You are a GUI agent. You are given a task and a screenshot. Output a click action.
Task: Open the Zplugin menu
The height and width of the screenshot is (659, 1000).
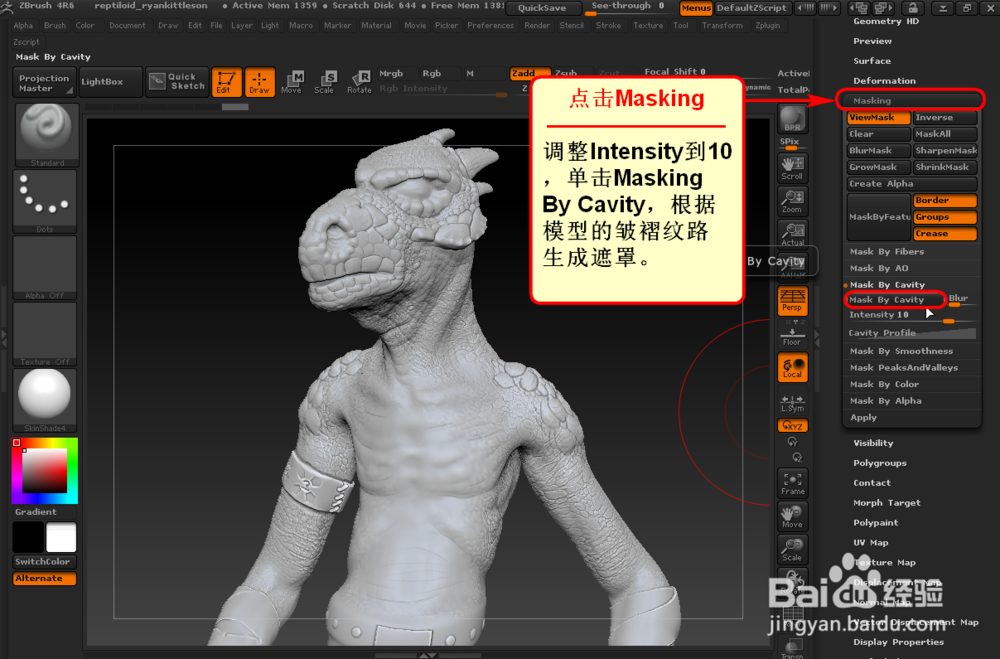point(767,26)
